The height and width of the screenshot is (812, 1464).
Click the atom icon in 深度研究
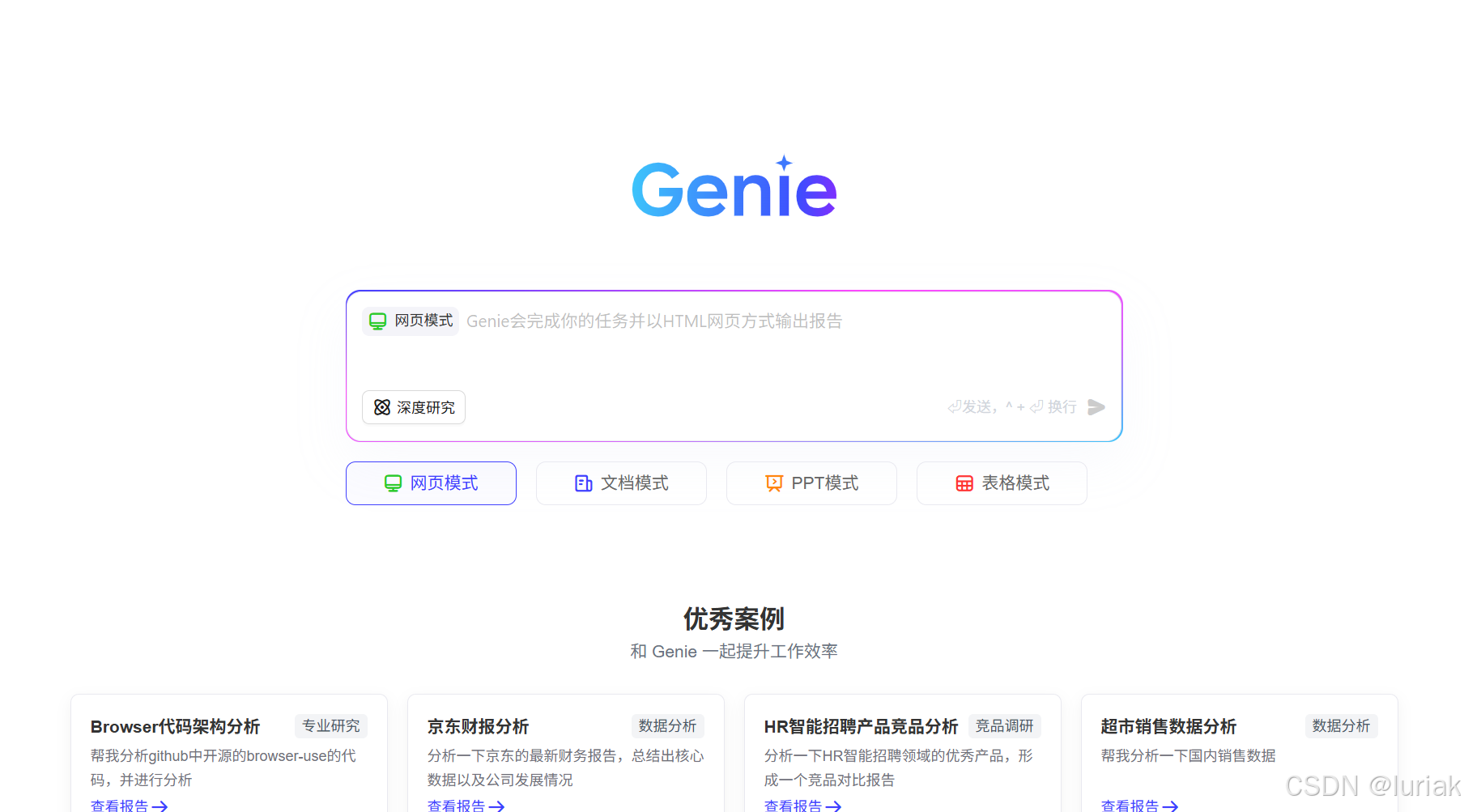(x=382, y=407)
